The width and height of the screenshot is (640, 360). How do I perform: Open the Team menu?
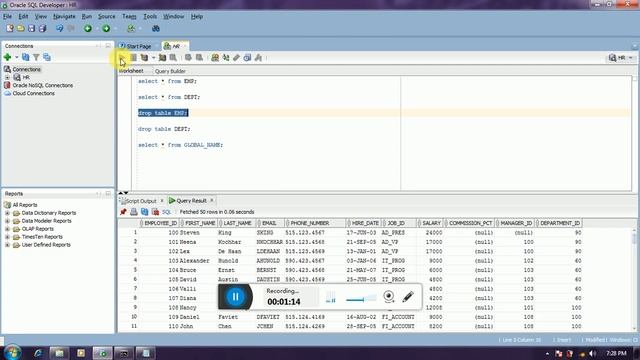pyautogui.click(x=129, y=16)
